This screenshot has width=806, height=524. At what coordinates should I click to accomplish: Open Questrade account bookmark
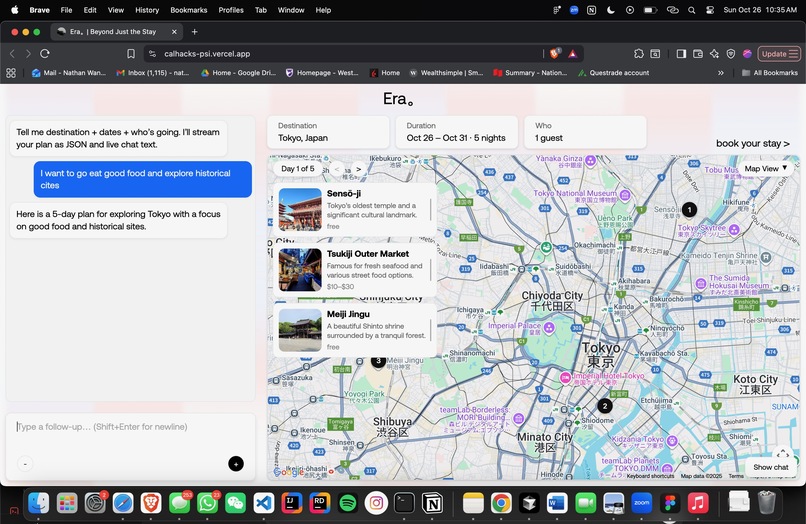coord(613,73)
